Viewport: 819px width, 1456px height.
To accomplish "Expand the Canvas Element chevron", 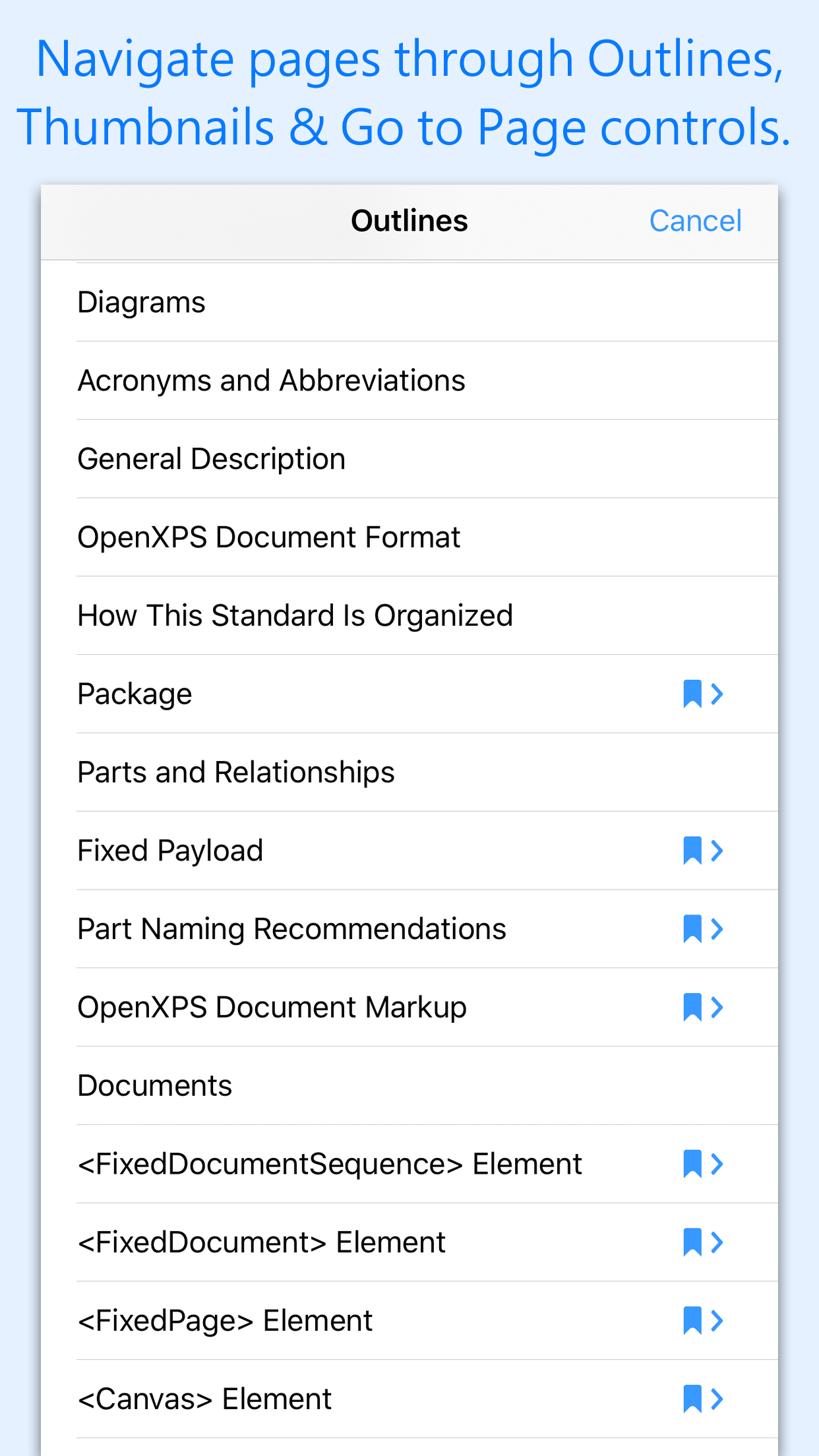I will pyautogui.click(x=718, y=1399).
